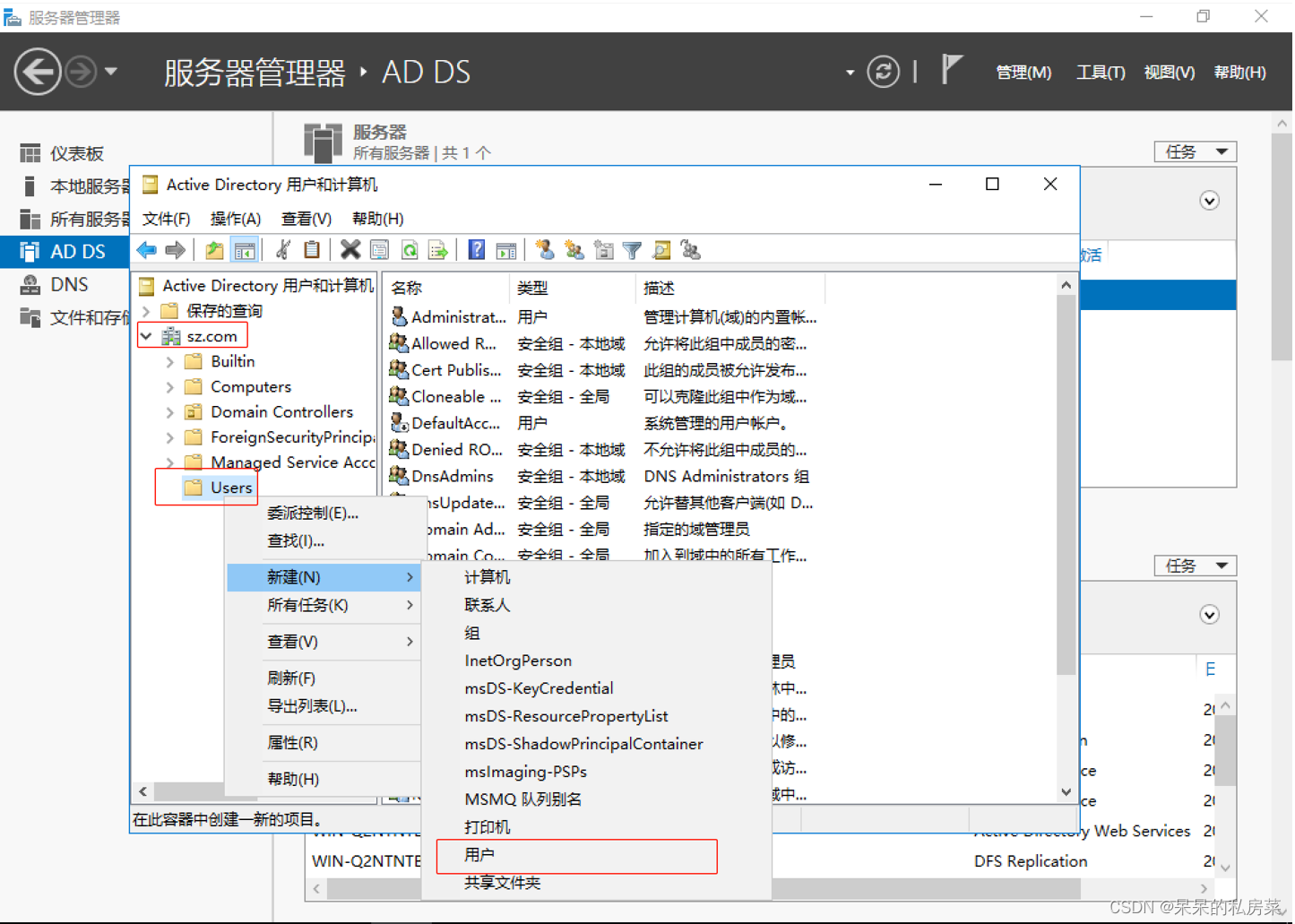This screenshot has height=924, width=1295.
Task: Open the 帮助(H) menu in AD window
Action: click(x=378, y=219)
